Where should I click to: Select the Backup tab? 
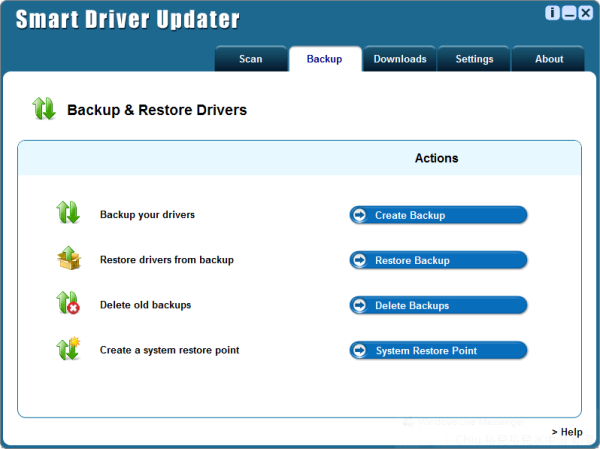coord(325,59)
